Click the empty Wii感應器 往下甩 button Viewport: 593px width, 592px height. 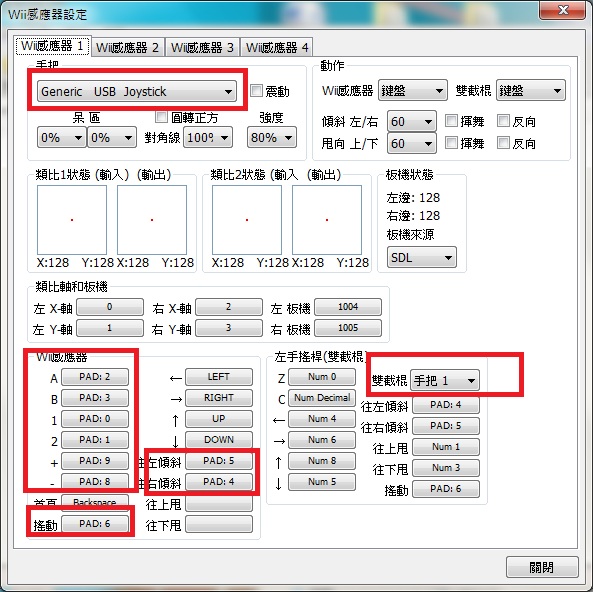tap(219, 525)
